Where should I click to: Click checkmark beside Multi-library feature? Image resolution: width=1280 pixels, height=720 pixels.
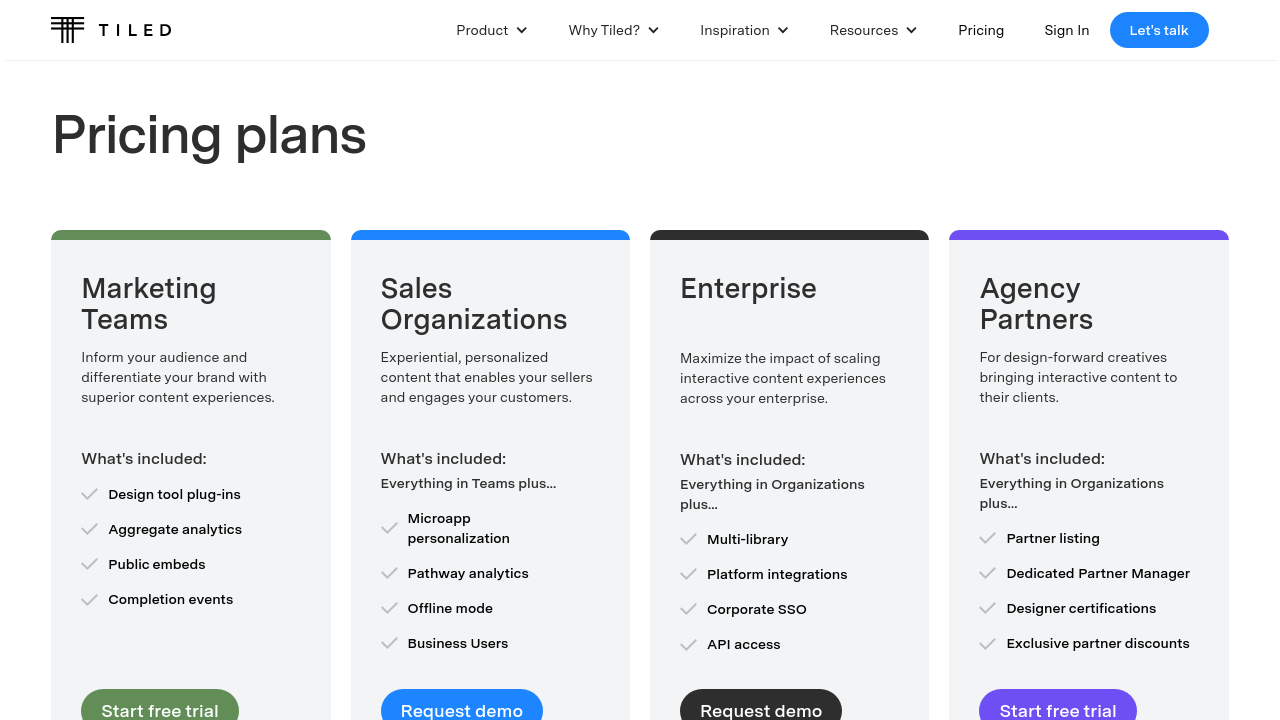pos(689,539)
